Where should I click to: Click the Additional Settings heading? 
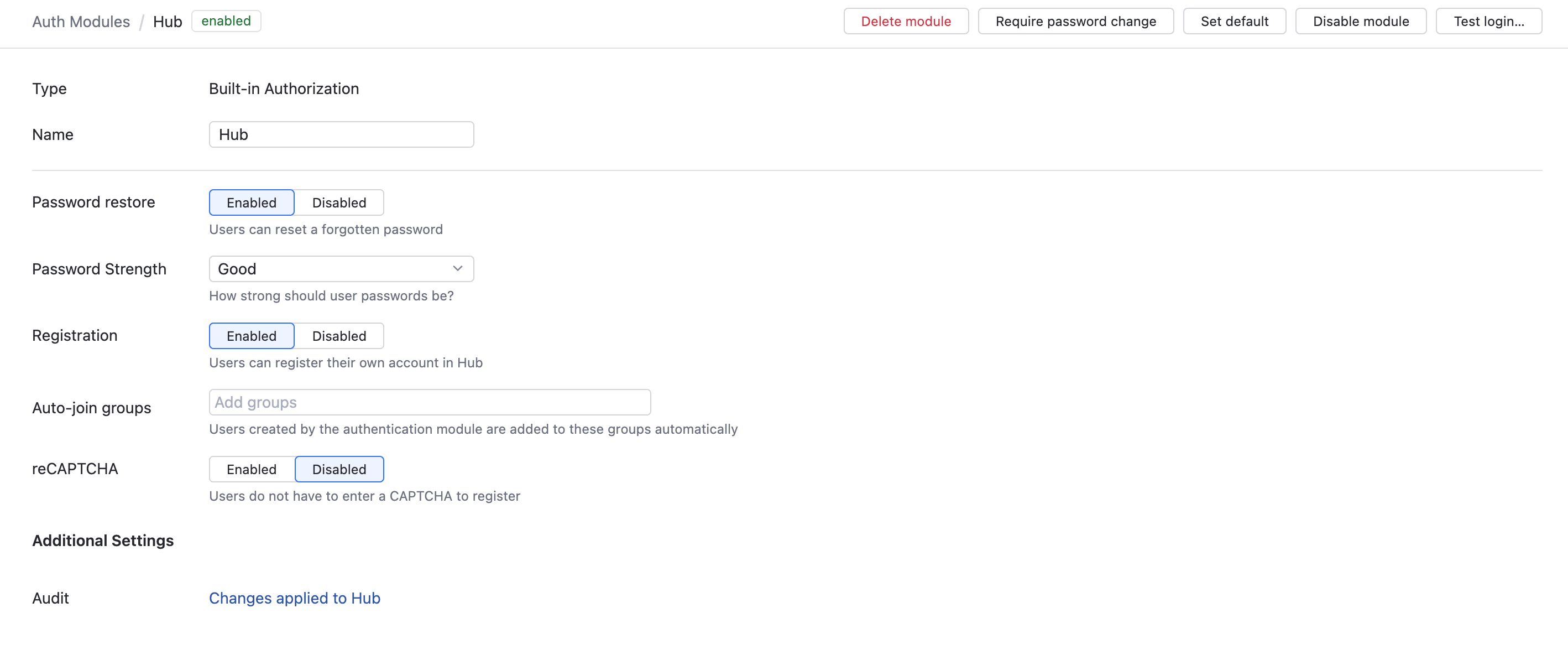102,540
